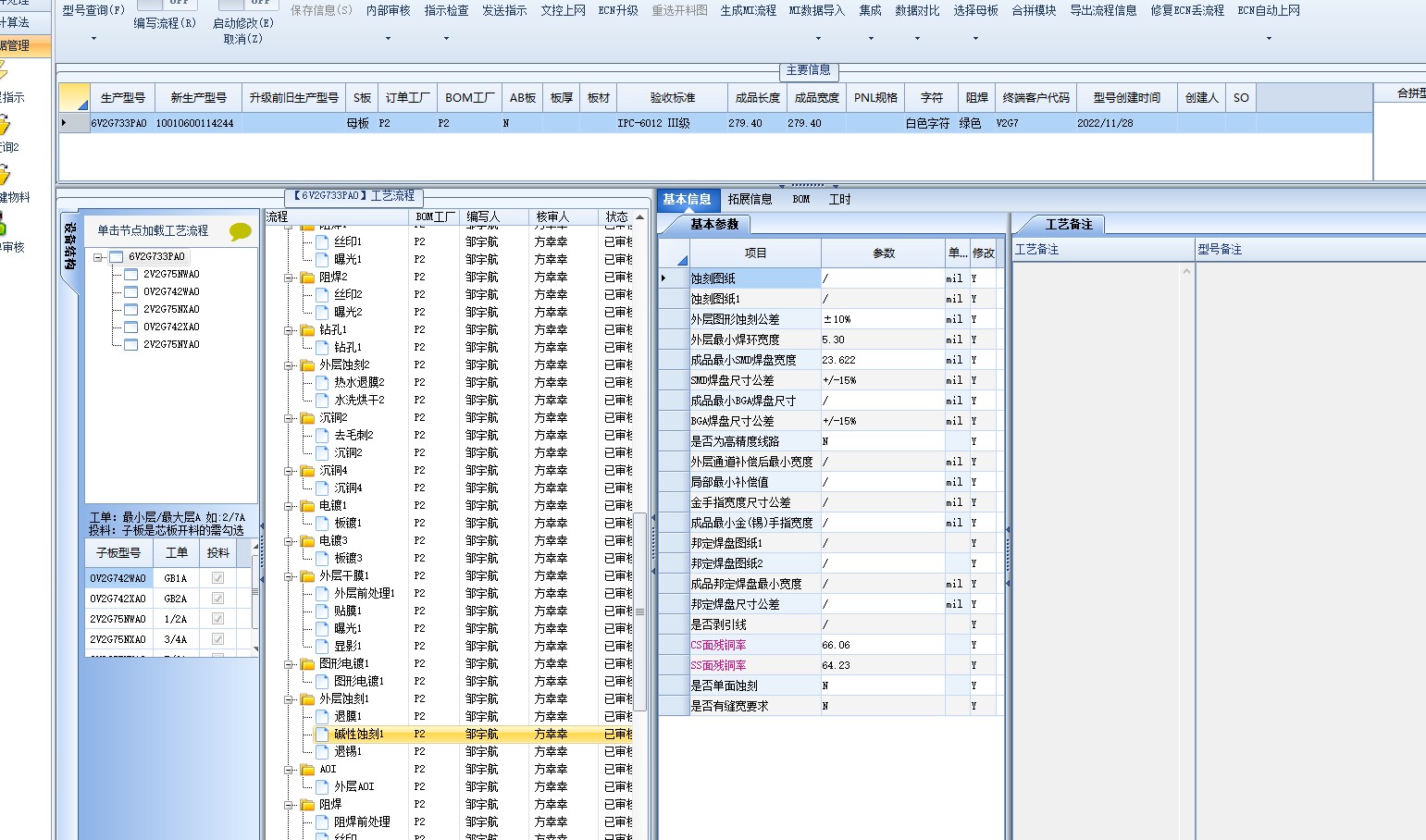Viewport: 1426px width, 840px height.
Task: Select the 阻焊前处理 tree row
Action: (362, 821)
